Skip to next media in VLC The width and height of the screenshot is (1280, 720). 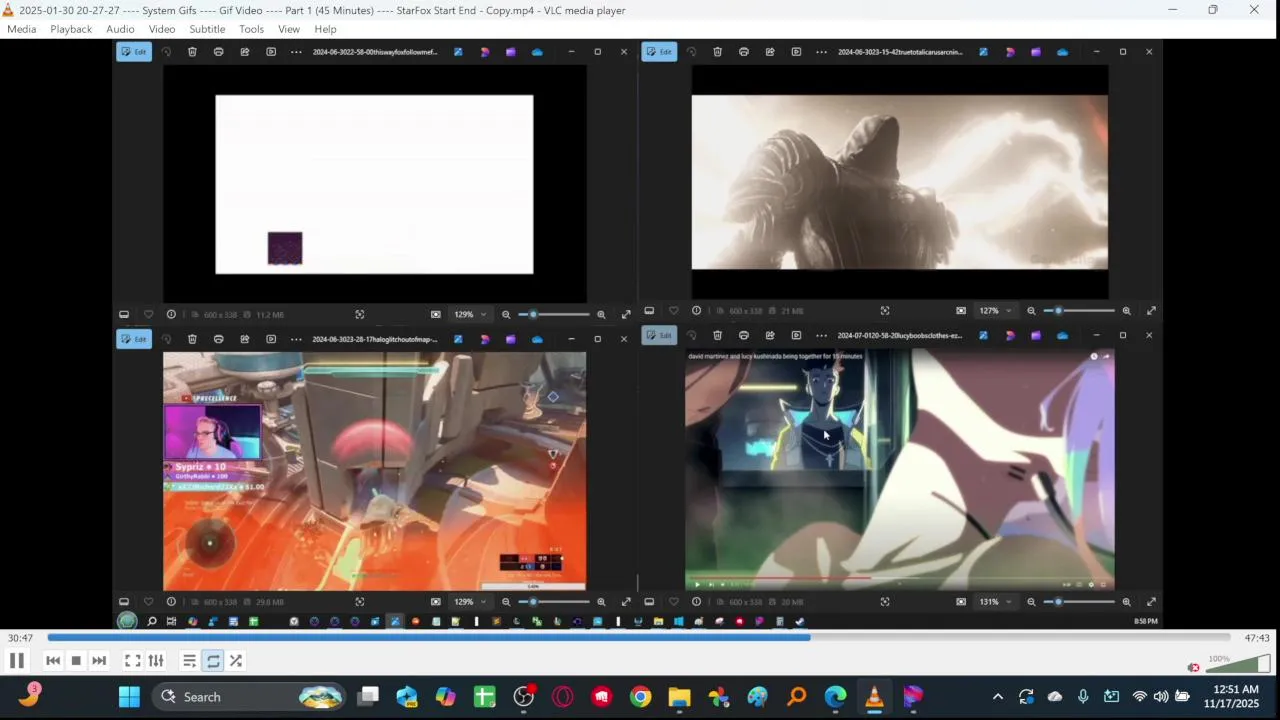point(99,661)
